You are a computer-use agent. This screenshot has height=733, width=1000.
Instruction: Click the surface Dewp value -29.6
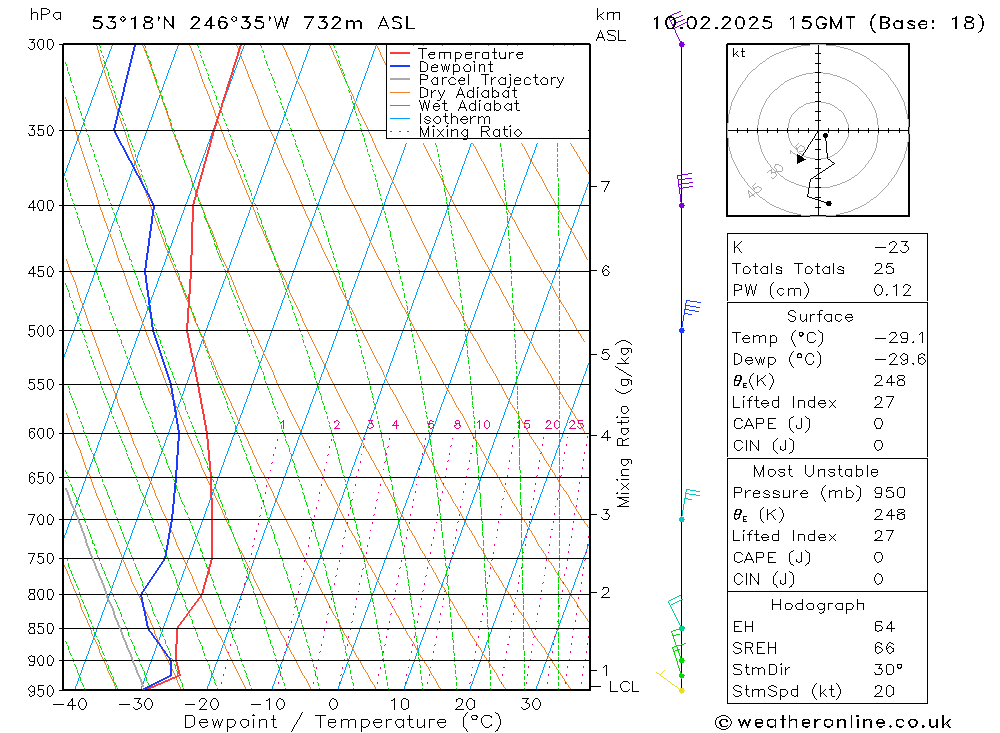click(x=900, y=359)
